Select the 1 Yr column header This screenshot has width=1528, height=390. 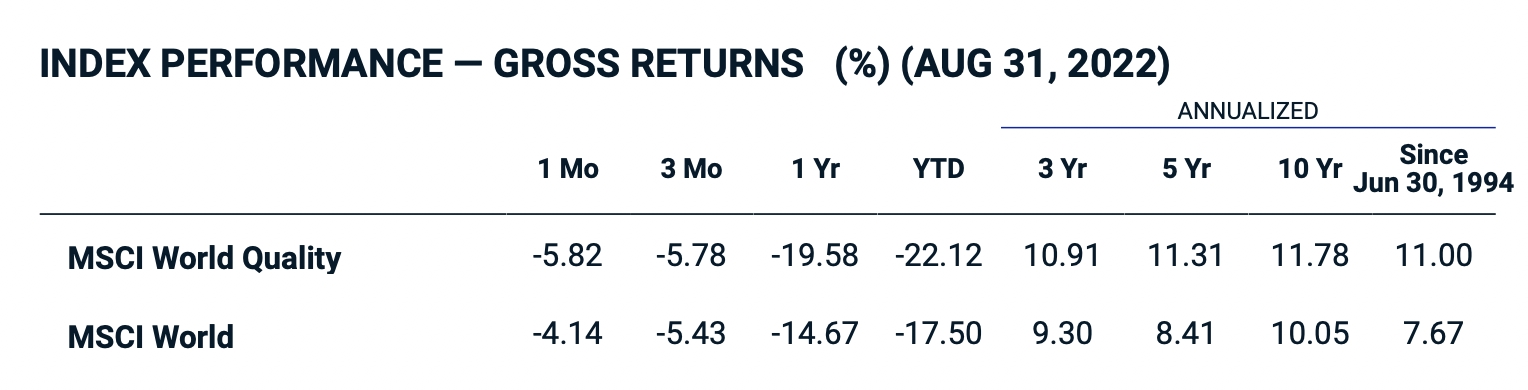(x=815, y=169)
